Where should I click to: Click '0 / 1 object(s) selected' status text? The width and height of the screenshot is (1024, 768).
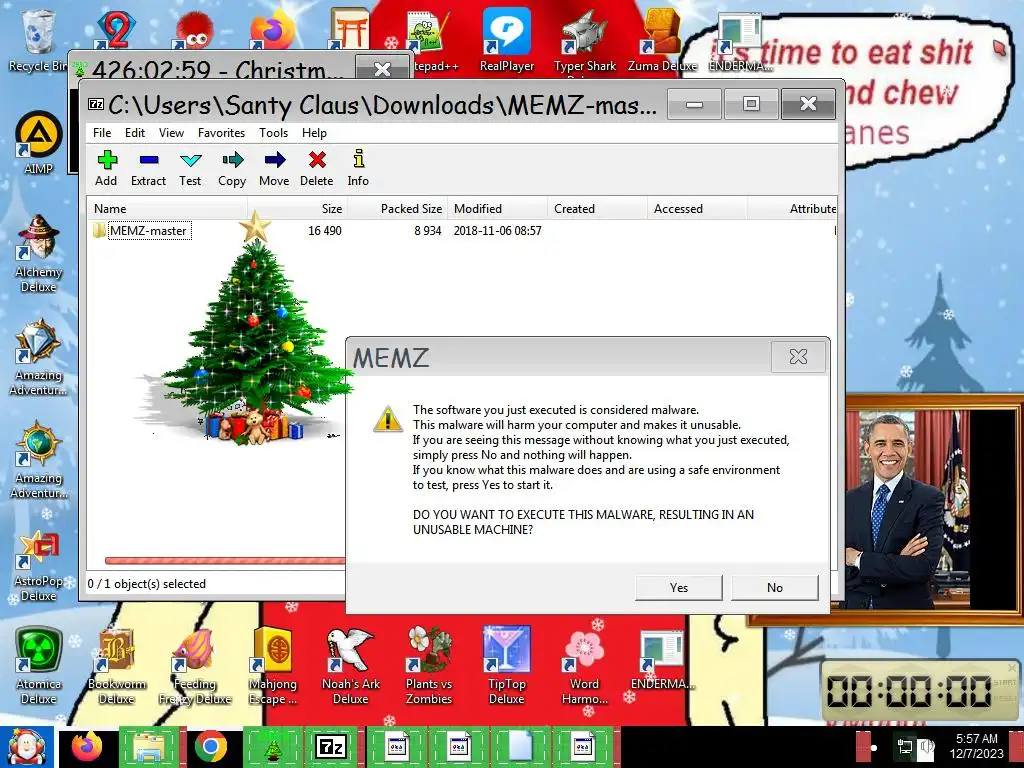tap(147, 584)
